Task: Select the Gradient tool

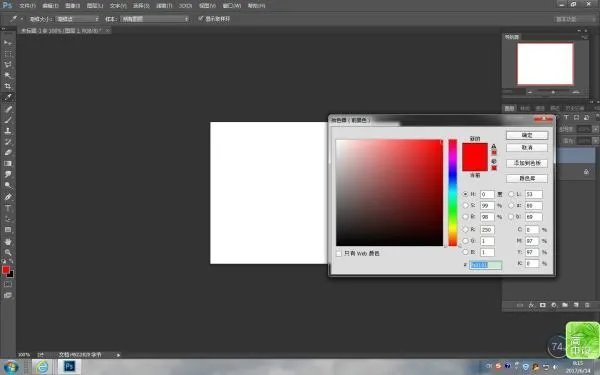Action: [x=8, y=163]
